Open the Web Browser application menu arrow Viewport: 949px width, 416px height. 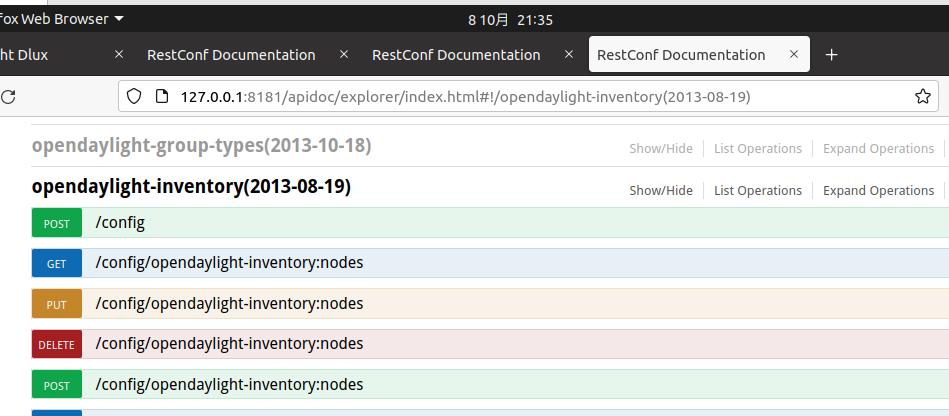point(120,19)
